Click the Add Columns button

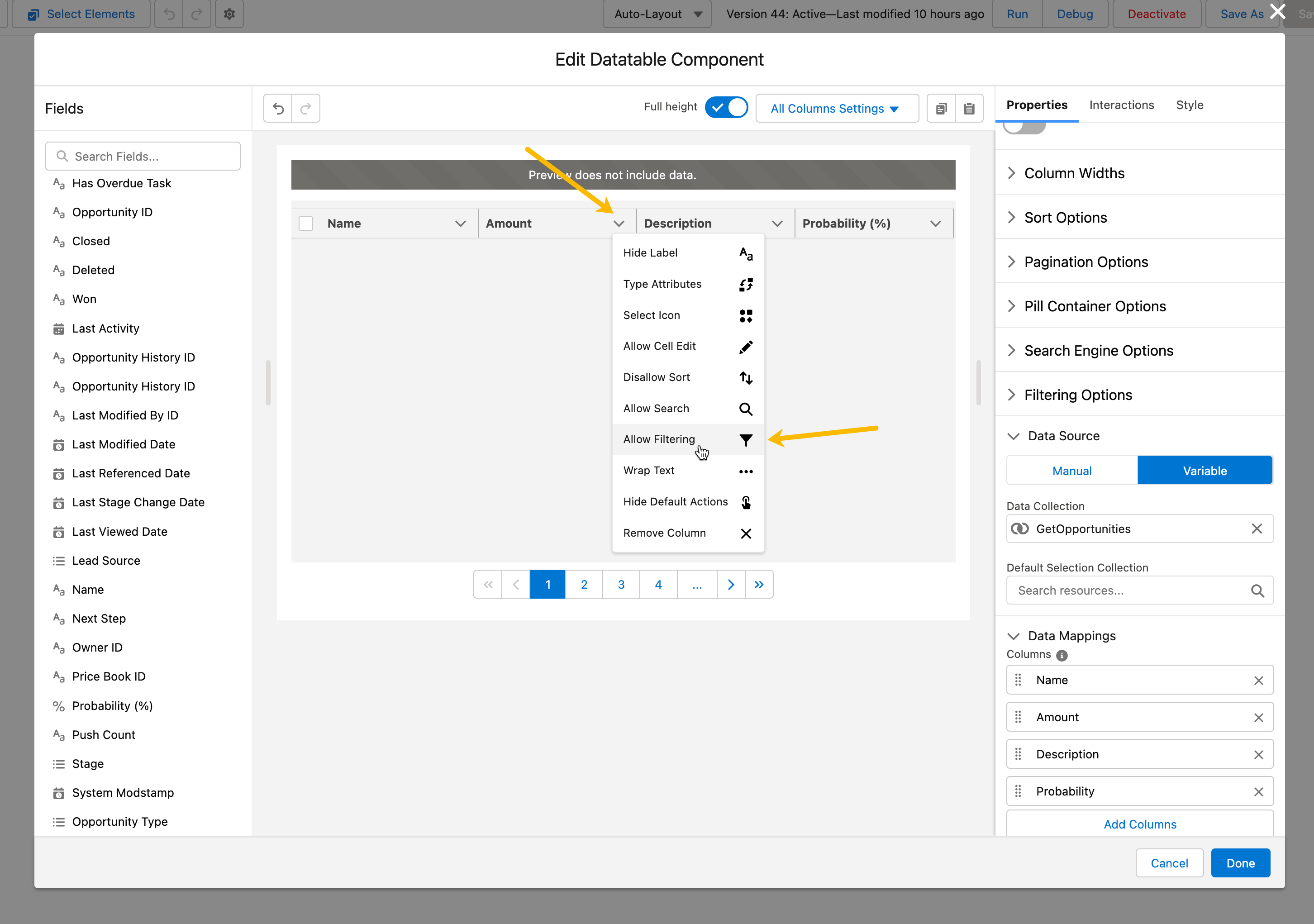(x=1139, y=824)
